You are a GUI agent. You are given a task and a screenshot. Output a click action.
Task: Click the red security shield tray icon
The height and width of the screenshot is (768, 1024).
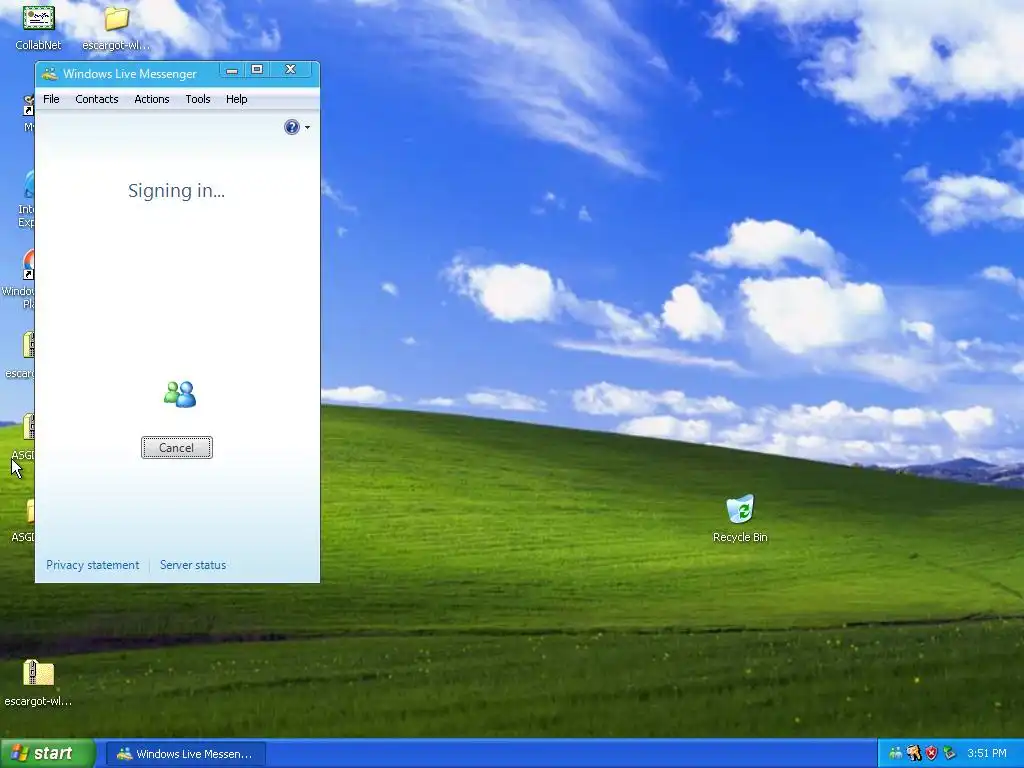931,754
